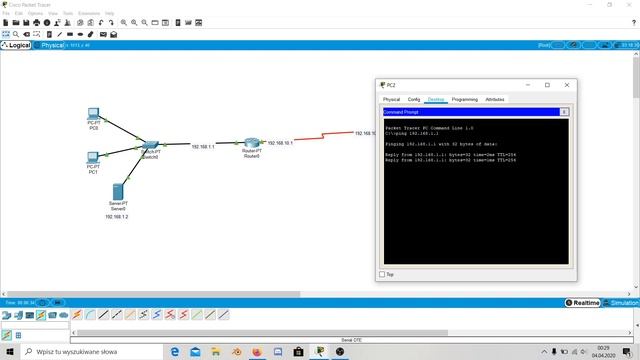Click the Server0 device icon
Screen dimensions: 640x360
tap(118, 192)
